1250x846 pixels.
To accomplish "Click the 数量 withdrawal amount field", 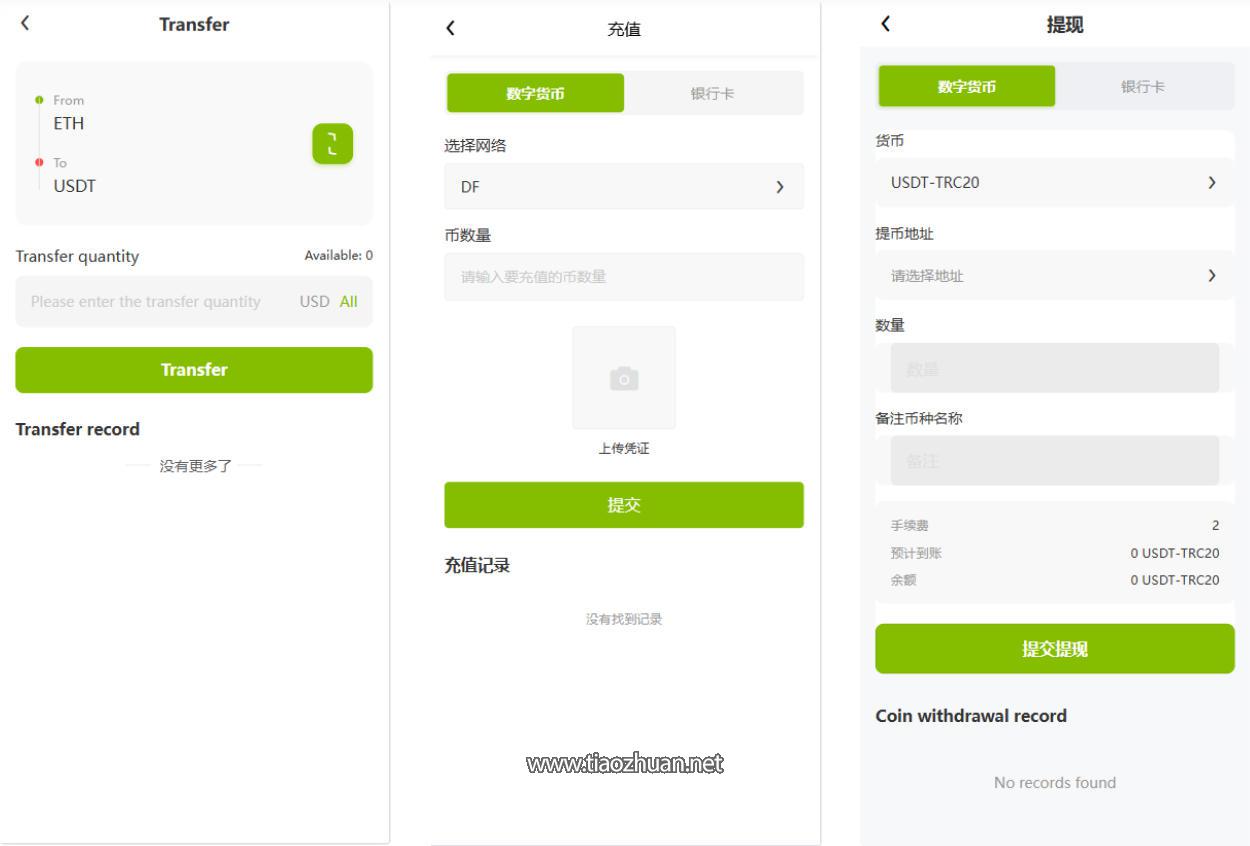I will tap(1054, 369).
